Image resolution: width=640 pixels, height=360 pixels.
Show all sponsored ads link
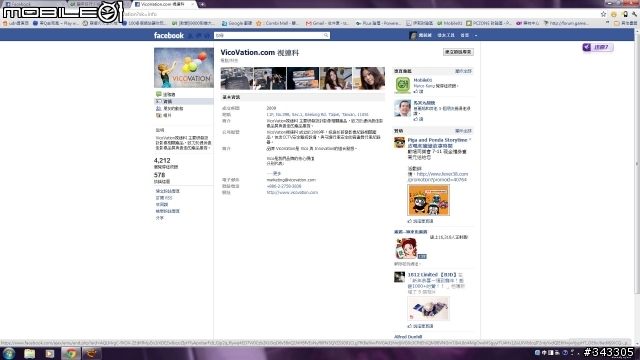coord(463,131)
